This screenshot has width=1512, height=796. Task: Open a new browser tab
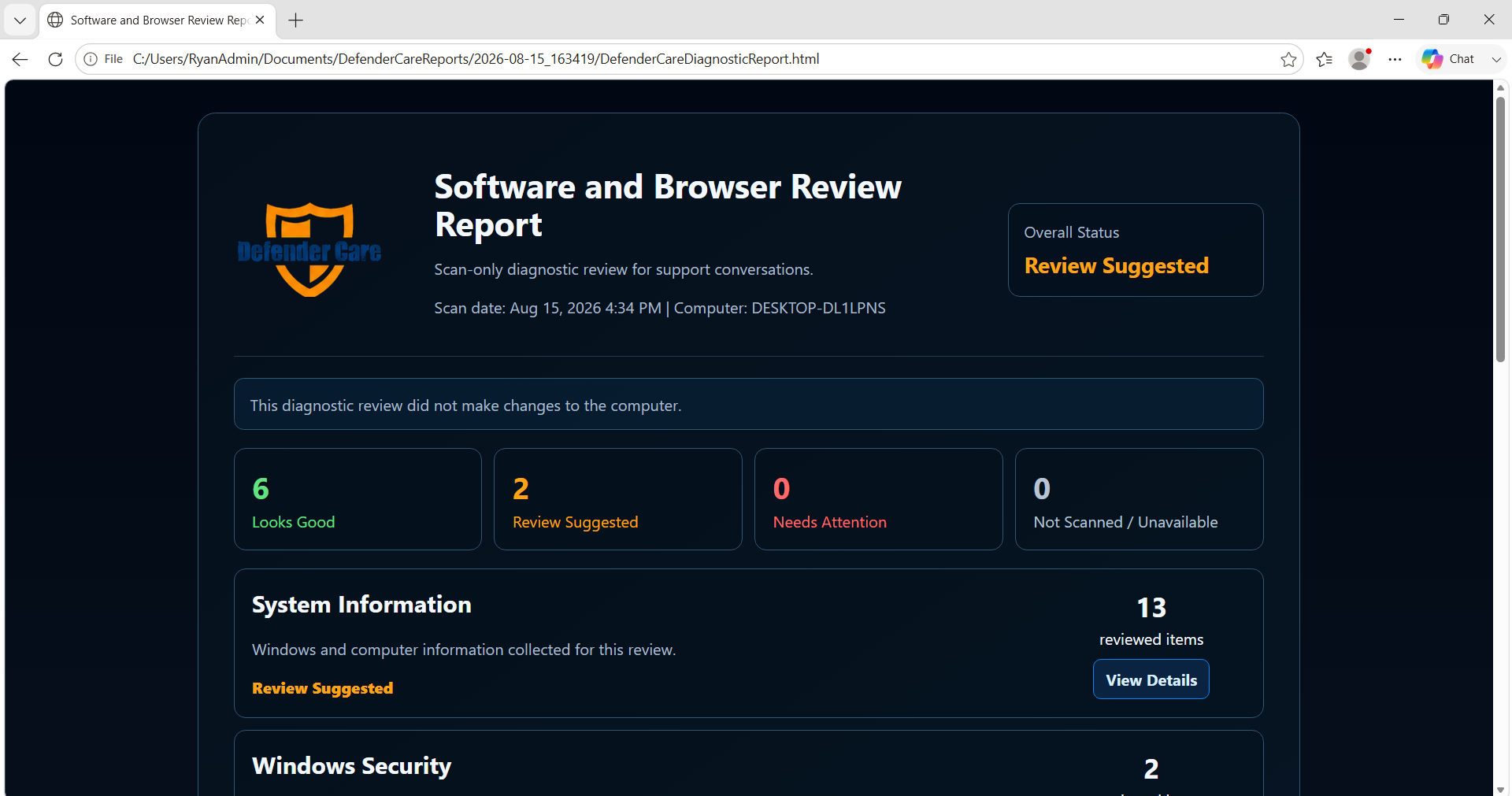[x=296, y=20]
